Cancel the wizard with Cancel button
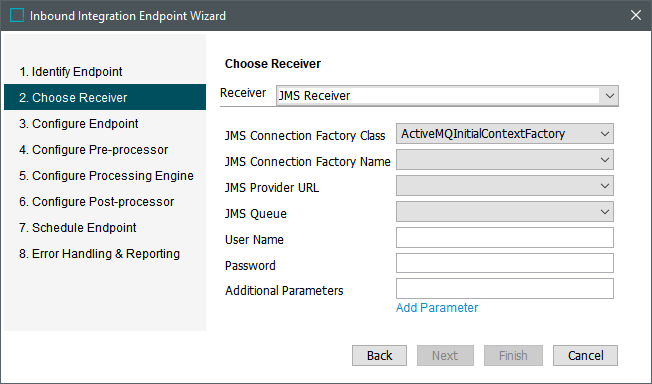652x384 pixels. coord(585,356)
